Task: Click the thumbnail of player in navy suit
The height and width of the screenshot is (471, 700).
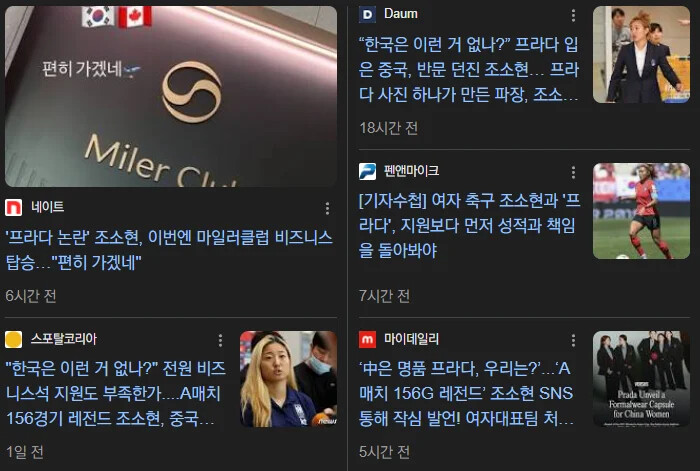Action: click(641, 54)
